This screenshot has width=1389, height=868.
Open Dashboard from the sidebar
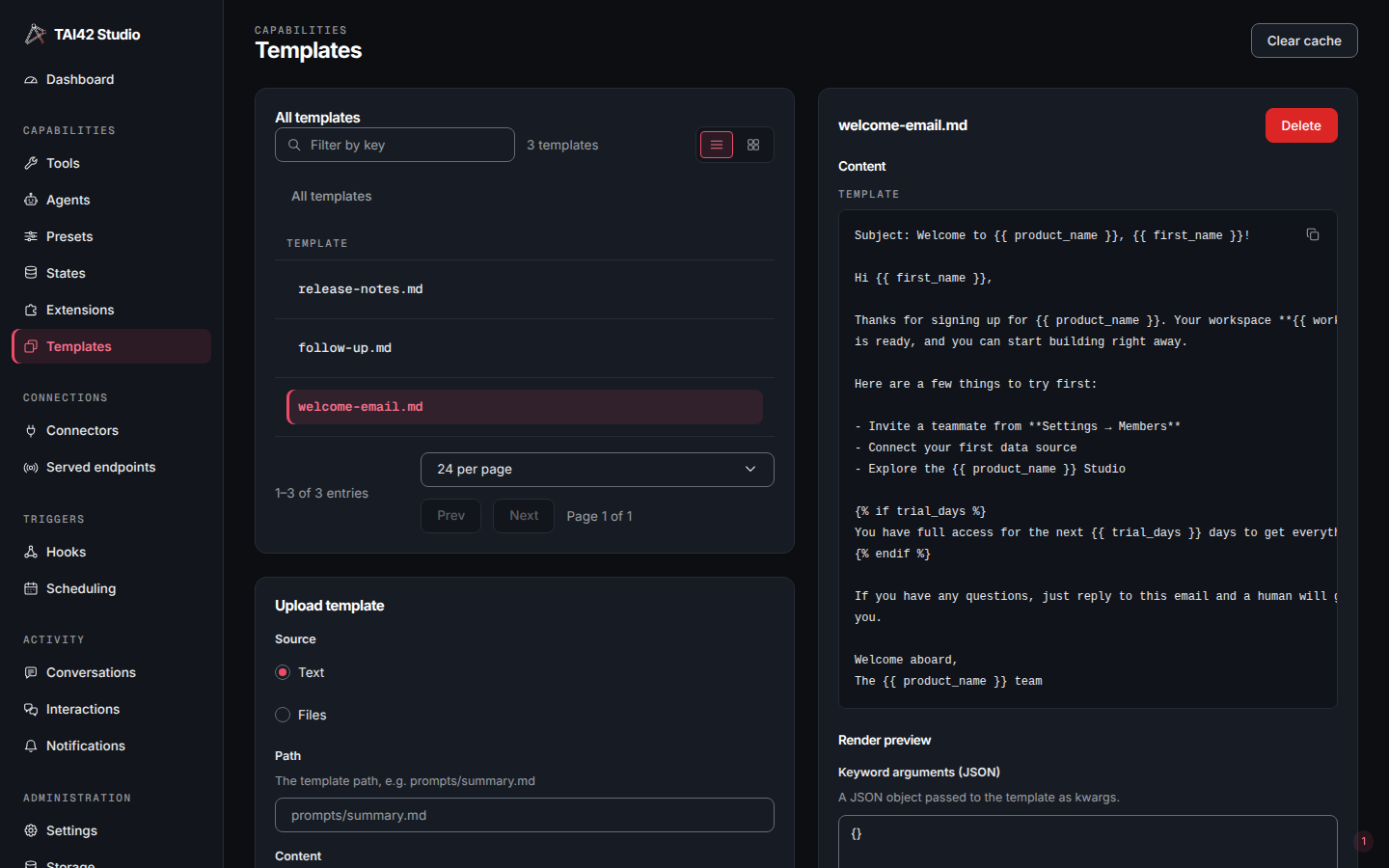[x=111, y=79]
